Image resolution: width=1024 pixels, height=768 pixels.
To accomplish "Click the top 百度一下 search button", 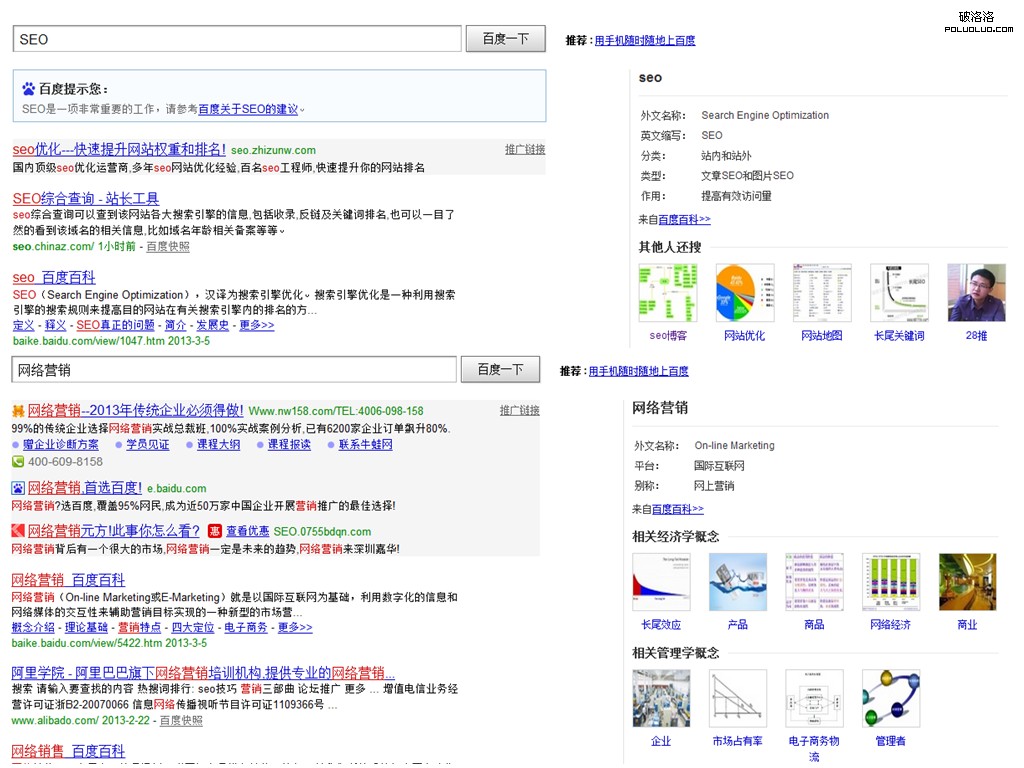I will tap(505, 39).
